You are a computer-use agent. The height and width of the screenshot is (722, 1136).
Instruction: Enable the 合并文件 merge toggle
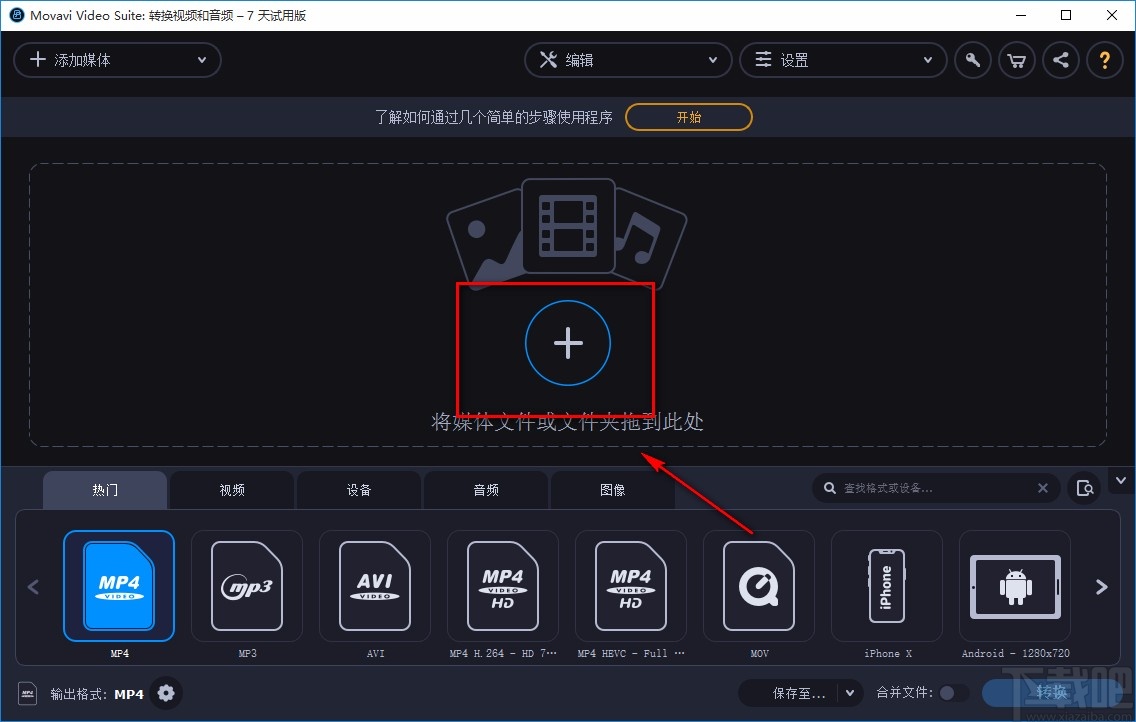click(x=954, y=692)
